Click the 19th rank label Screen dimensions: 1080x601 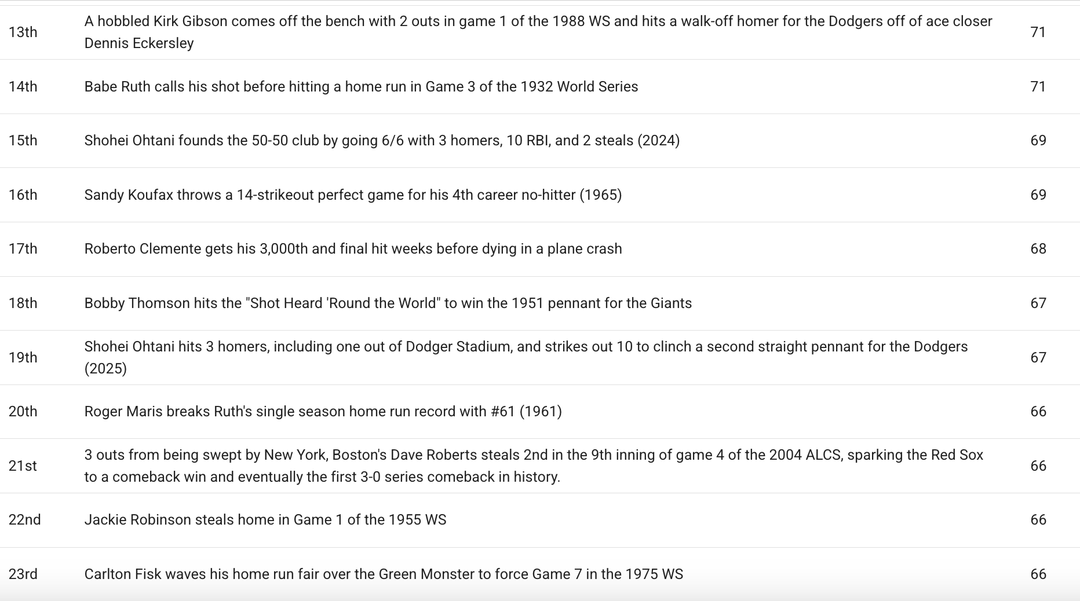point(23,357)
